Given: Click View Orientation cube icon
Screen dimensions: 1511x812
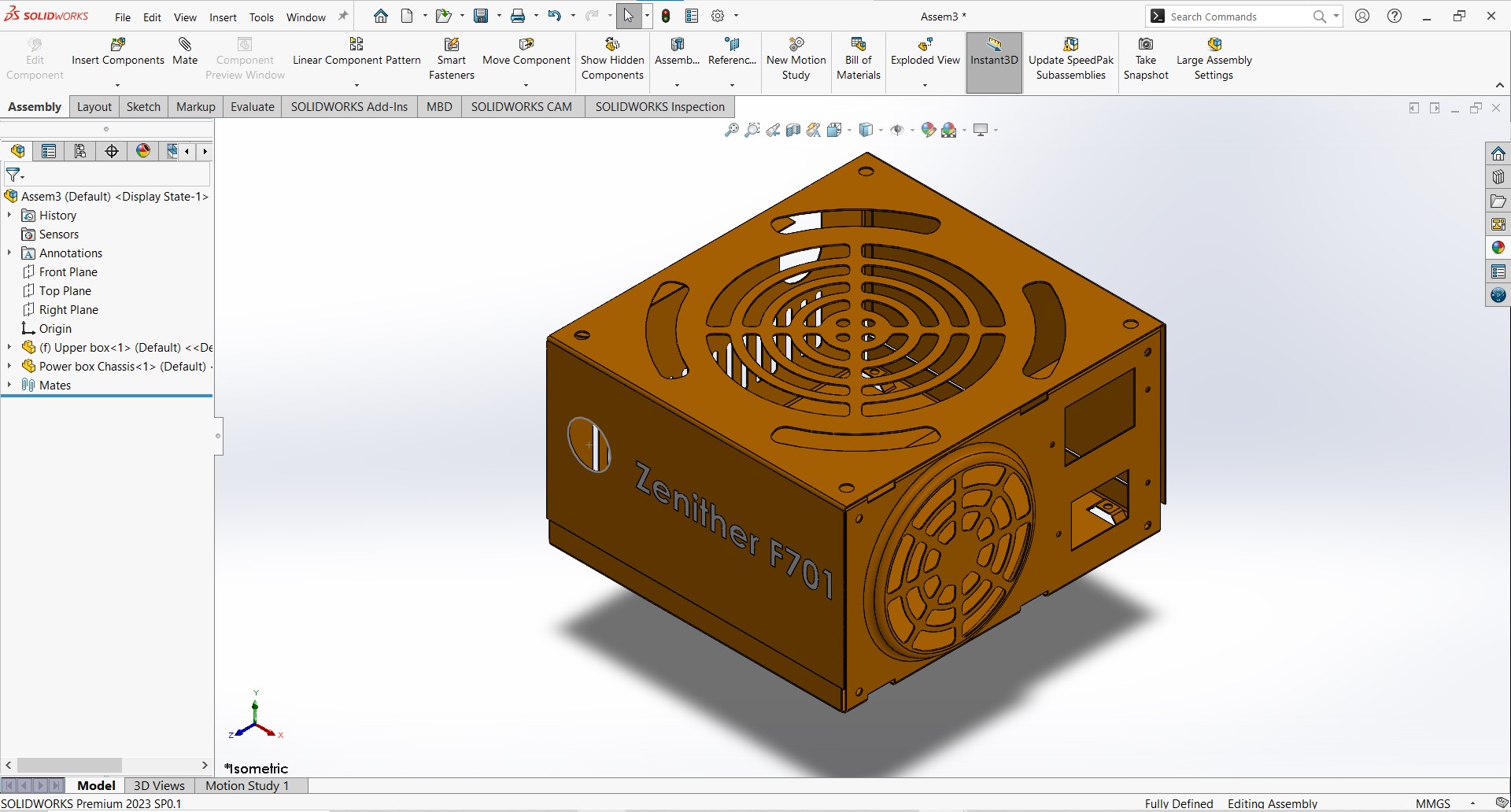Looking at the screenshot, I should (x=834, y=130).
